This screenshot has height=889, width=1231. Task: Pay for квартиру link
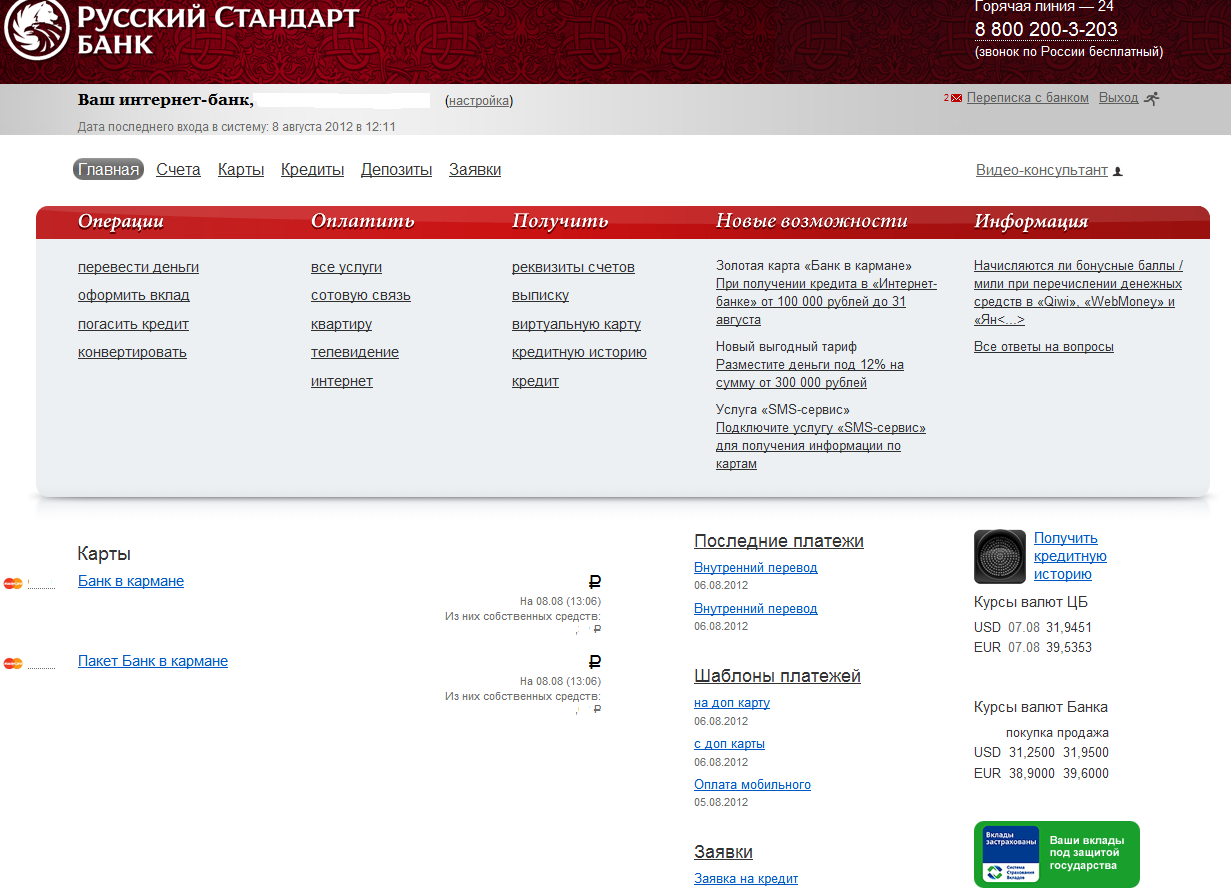click(x=341, y=324)
